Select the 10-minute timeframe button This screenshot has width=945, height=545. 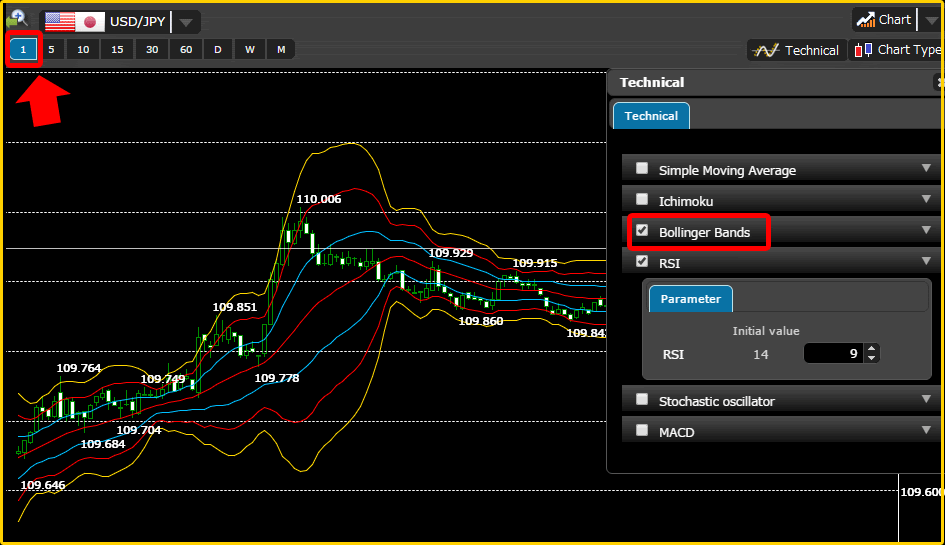click(x=83, y=49)
